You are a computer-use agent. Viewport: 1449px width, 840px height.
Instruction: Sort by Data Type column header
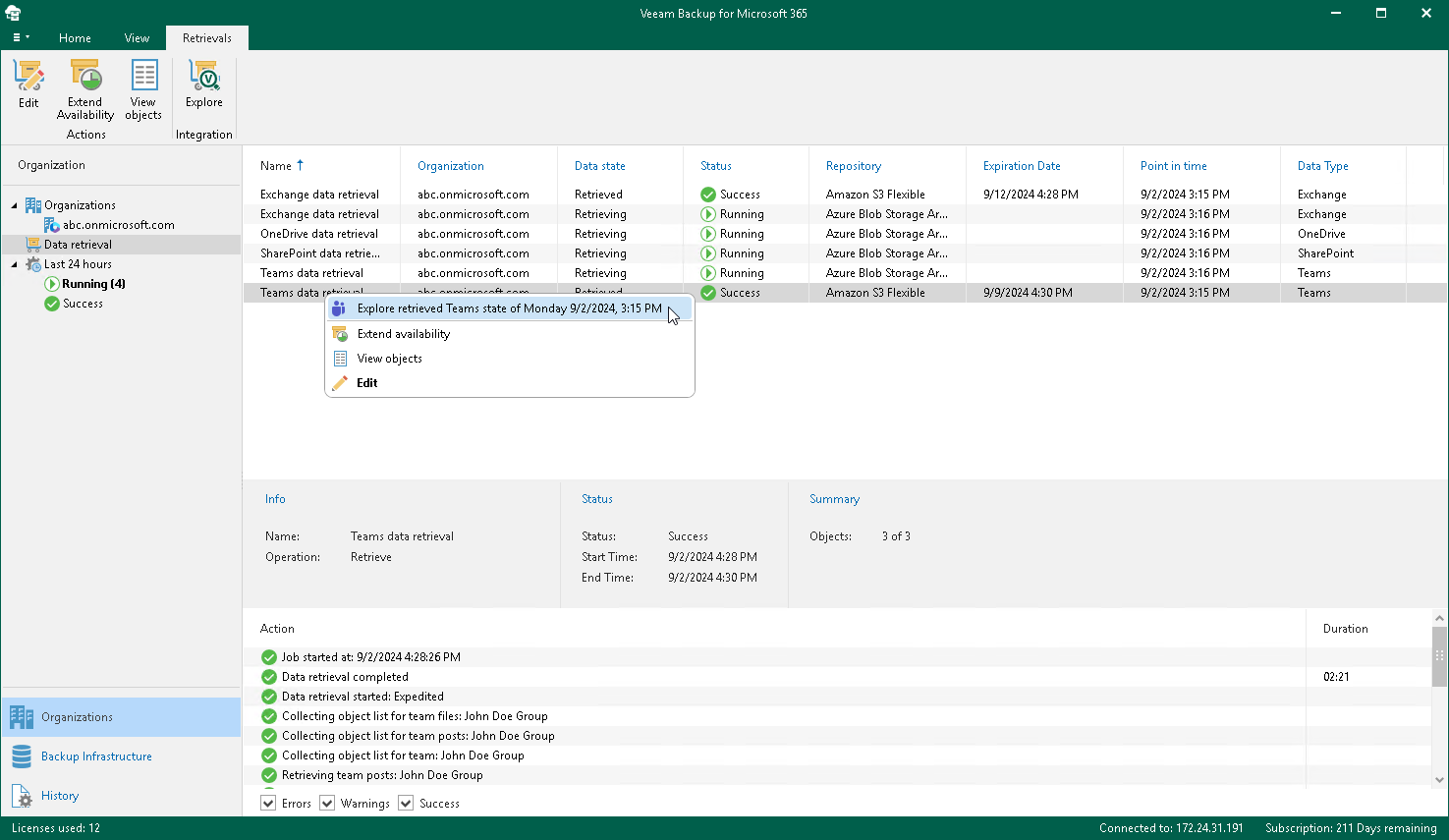coord(1323,166)
